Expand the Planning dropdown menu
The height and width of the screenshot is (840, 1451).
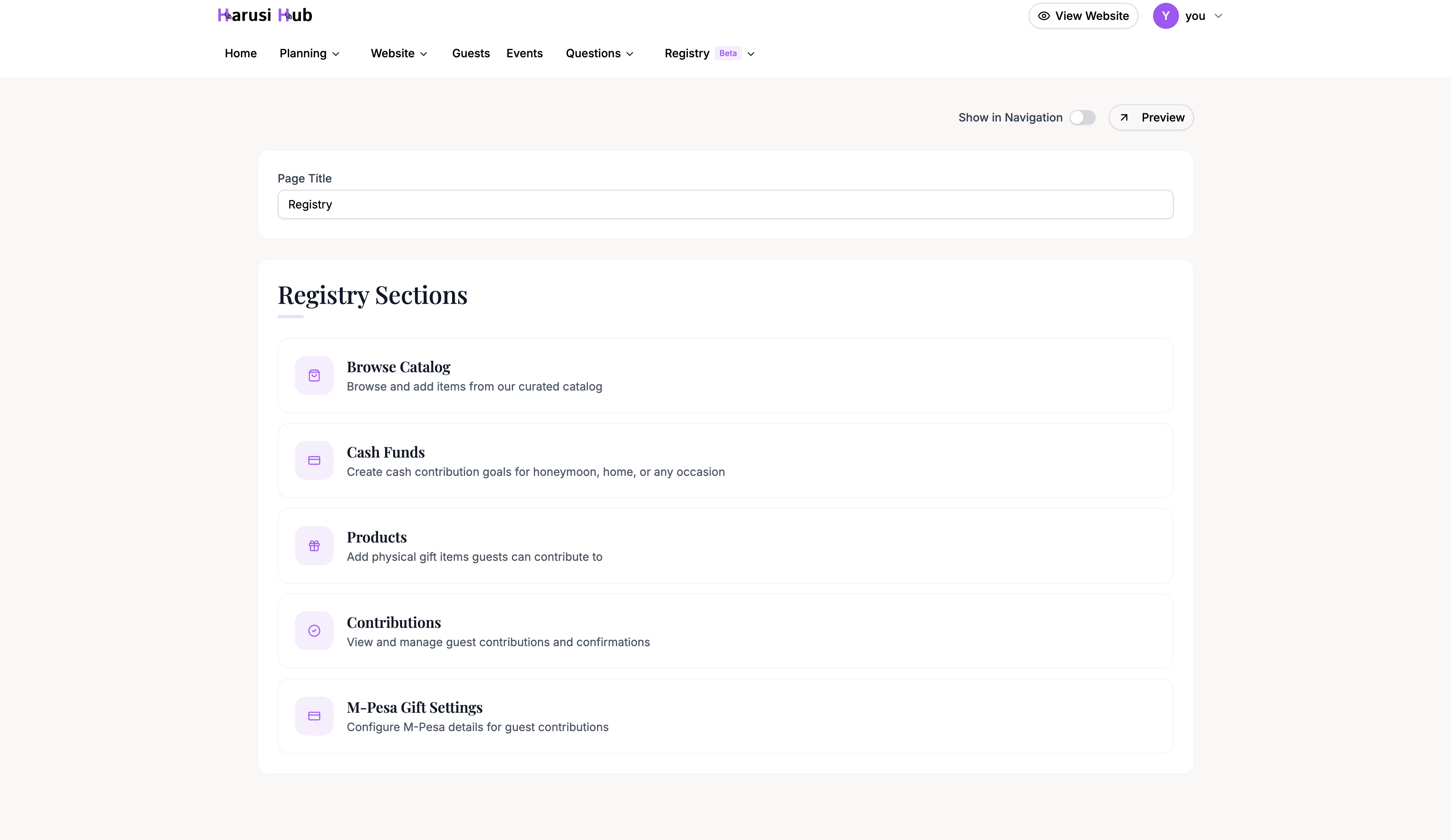click(309, 53)
